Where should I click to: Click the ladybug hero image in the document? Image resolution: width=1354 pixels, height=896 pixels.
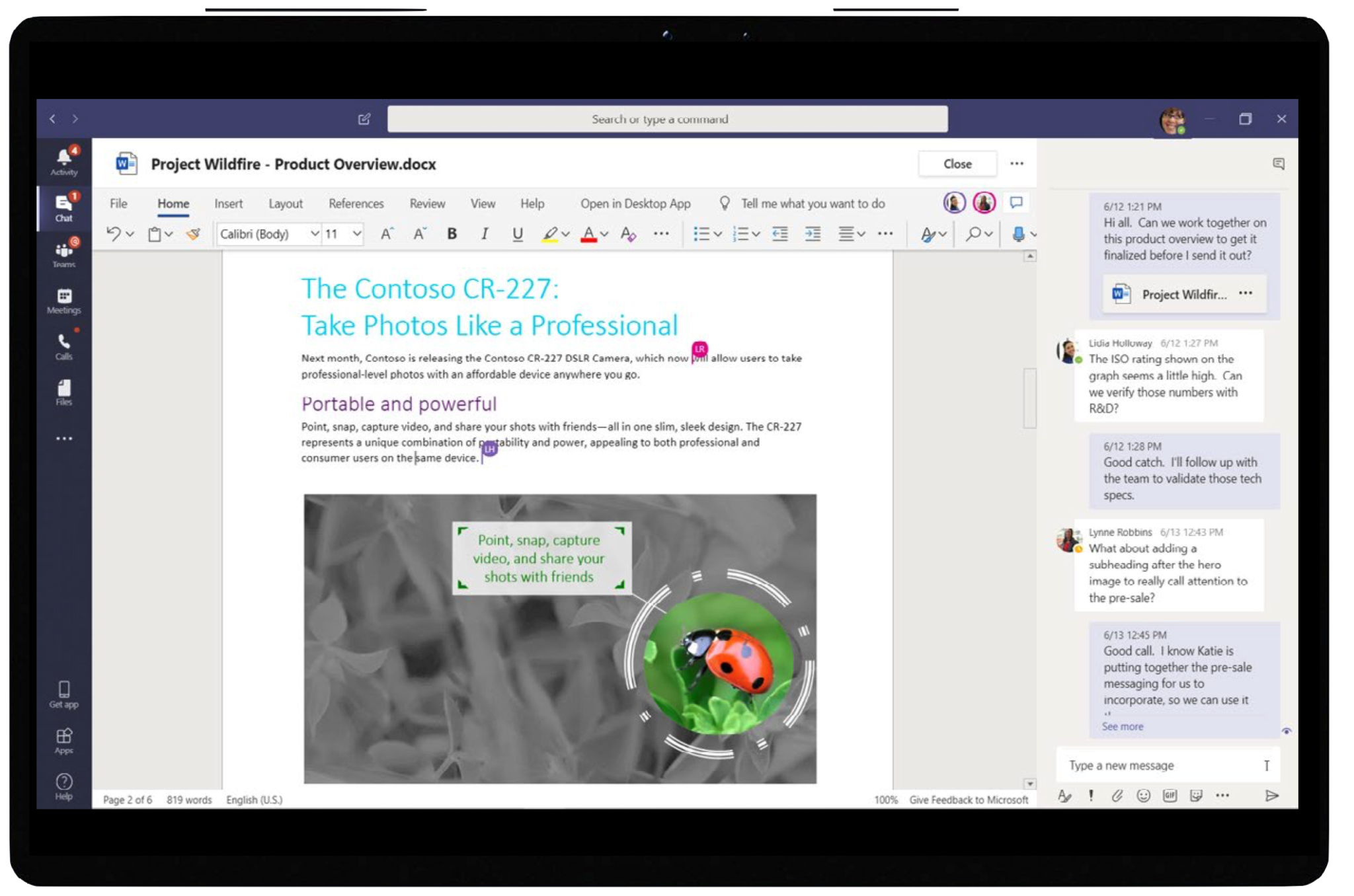[x=560, y=639]
